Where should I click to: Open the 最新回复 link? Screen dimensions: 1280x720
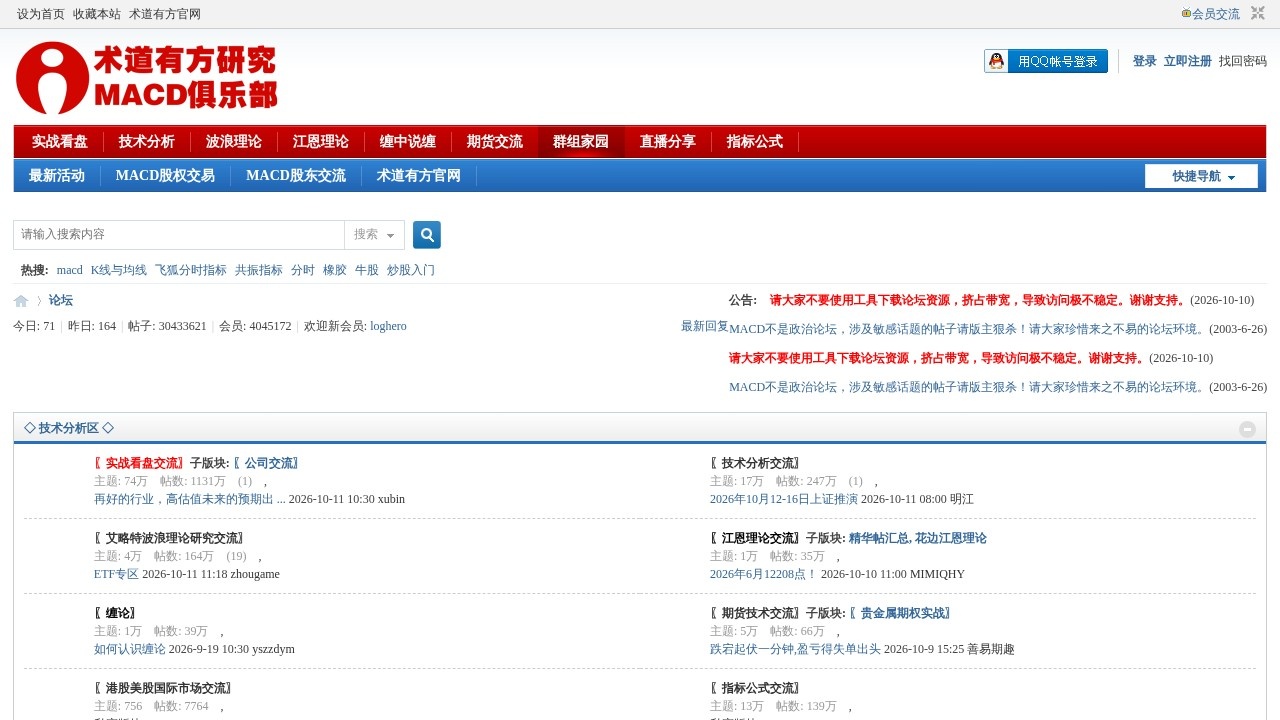click(x=705, y=326)
